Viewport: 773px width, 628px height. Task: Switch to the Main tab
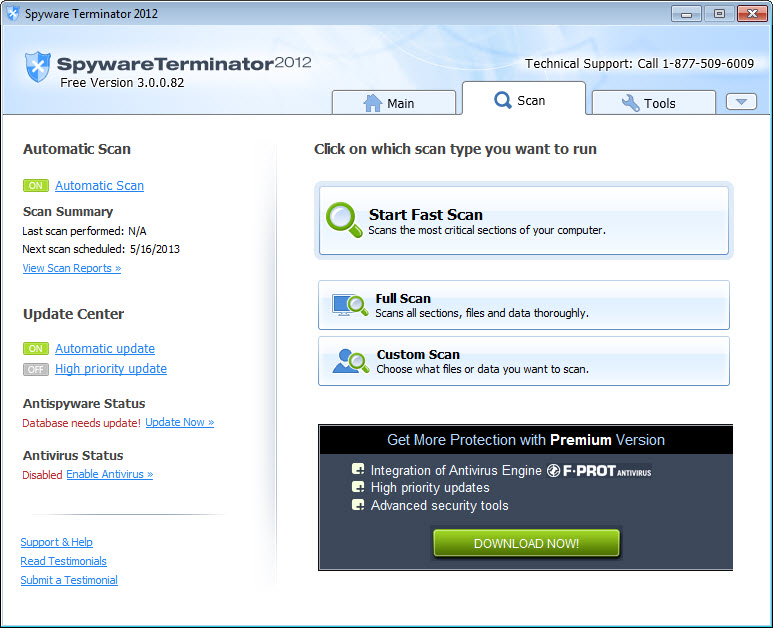coord(394,102)
